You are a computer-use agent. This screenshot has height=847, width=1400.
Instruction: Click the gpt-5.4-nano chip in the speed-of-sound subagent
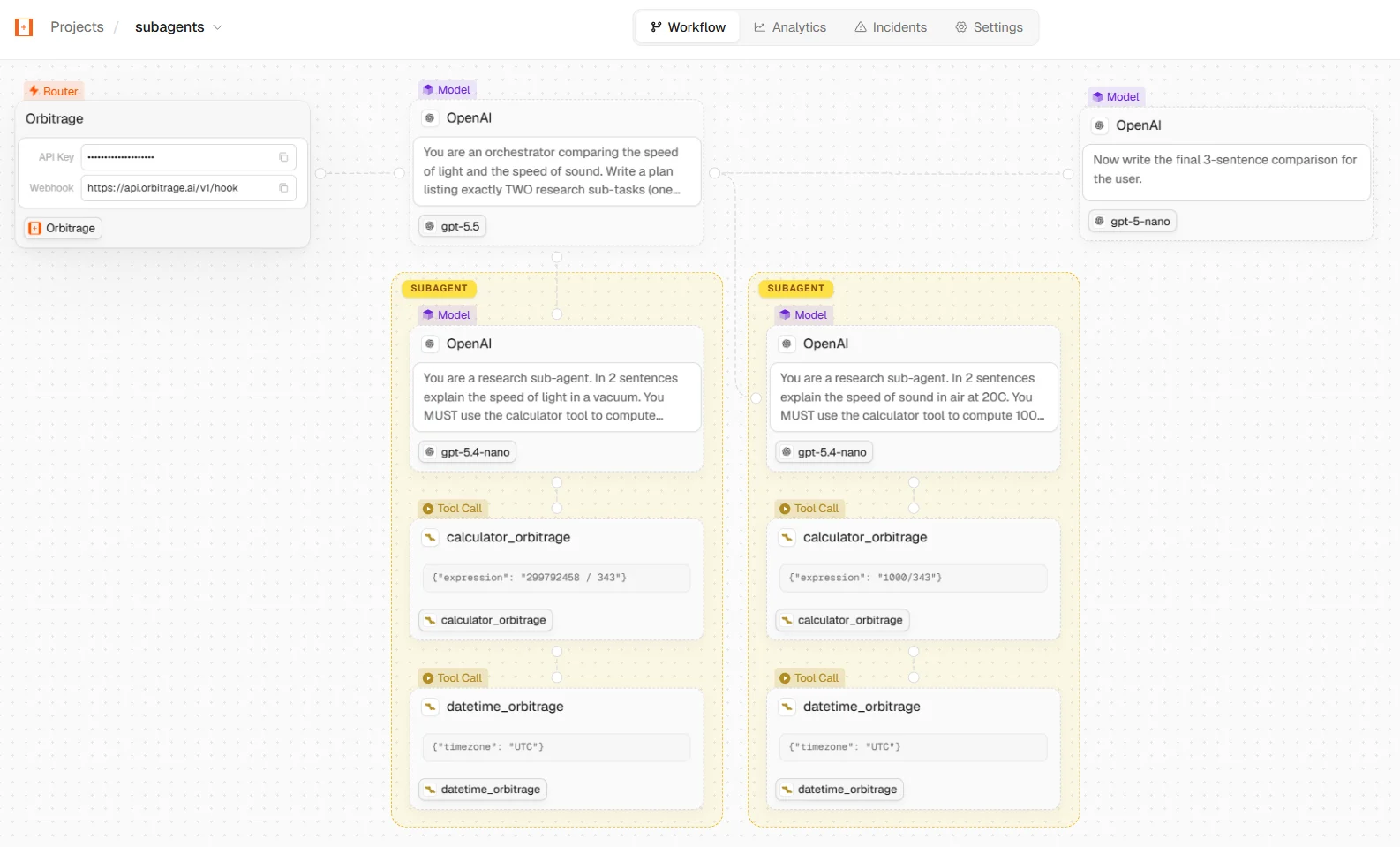point(824,452)
